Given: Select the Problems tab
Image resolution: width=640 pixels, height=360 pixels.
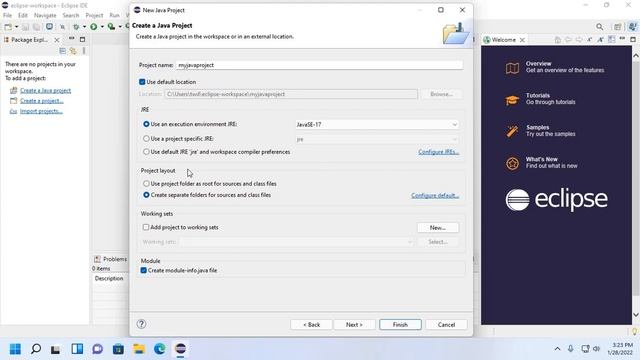Looking at the screenshot, I should coord(111,259).
